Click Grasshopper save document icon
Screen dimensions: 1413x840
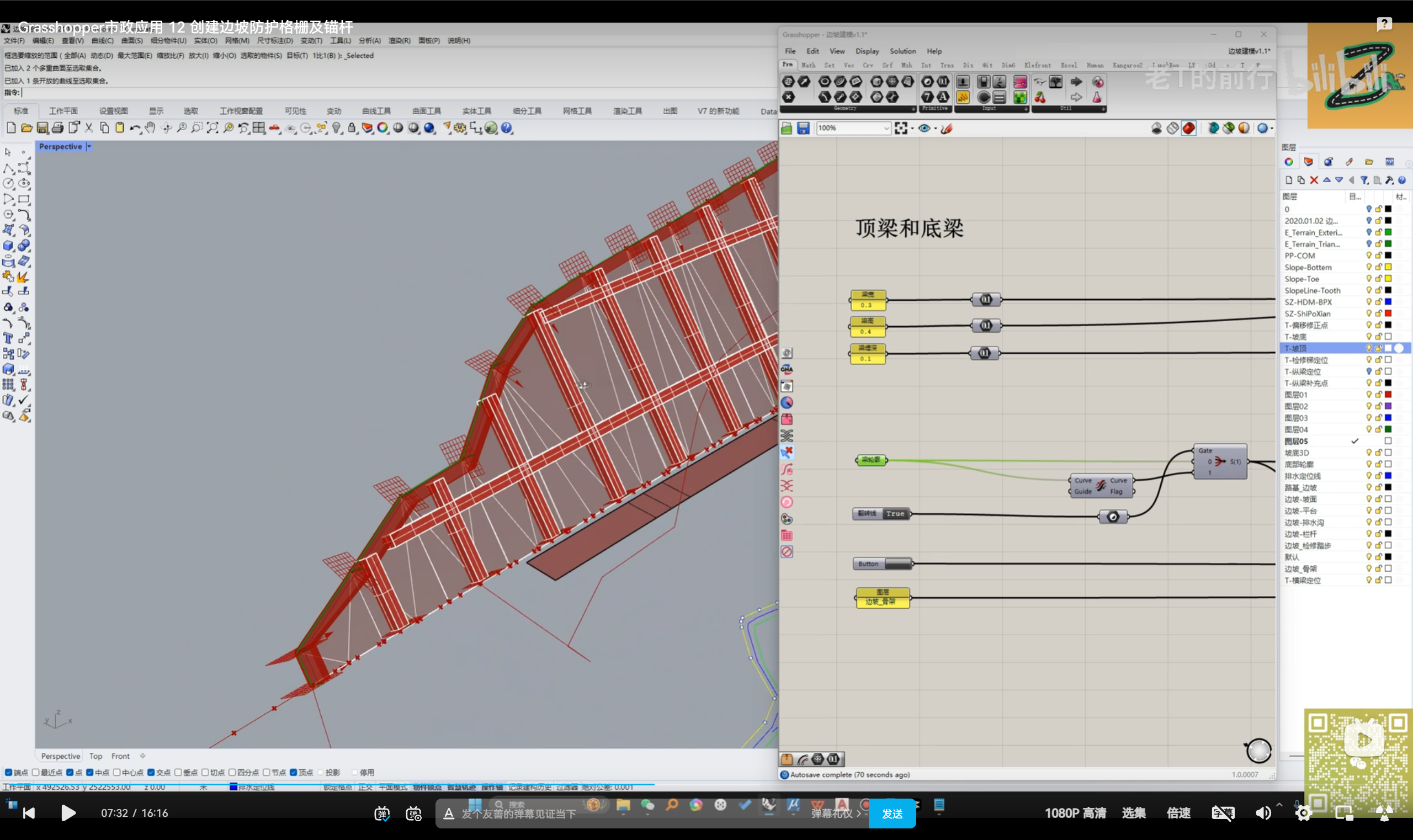click(803, 129)
